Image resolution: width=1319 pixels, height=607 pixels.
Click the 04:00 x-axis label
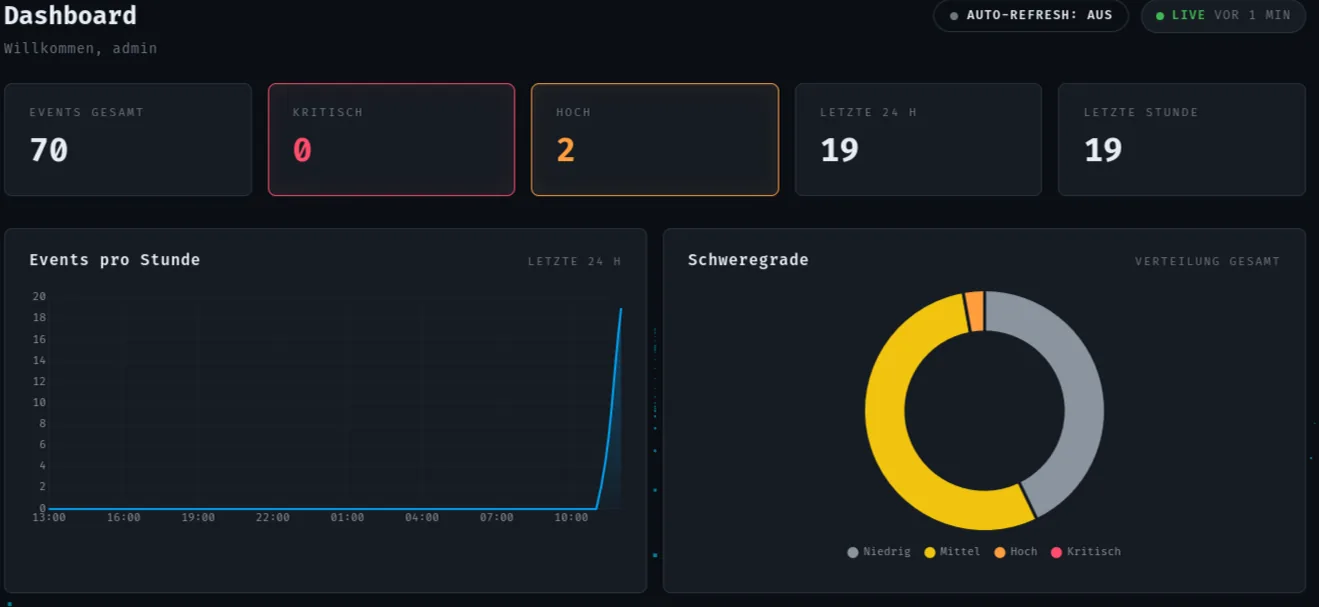[422, 518]
